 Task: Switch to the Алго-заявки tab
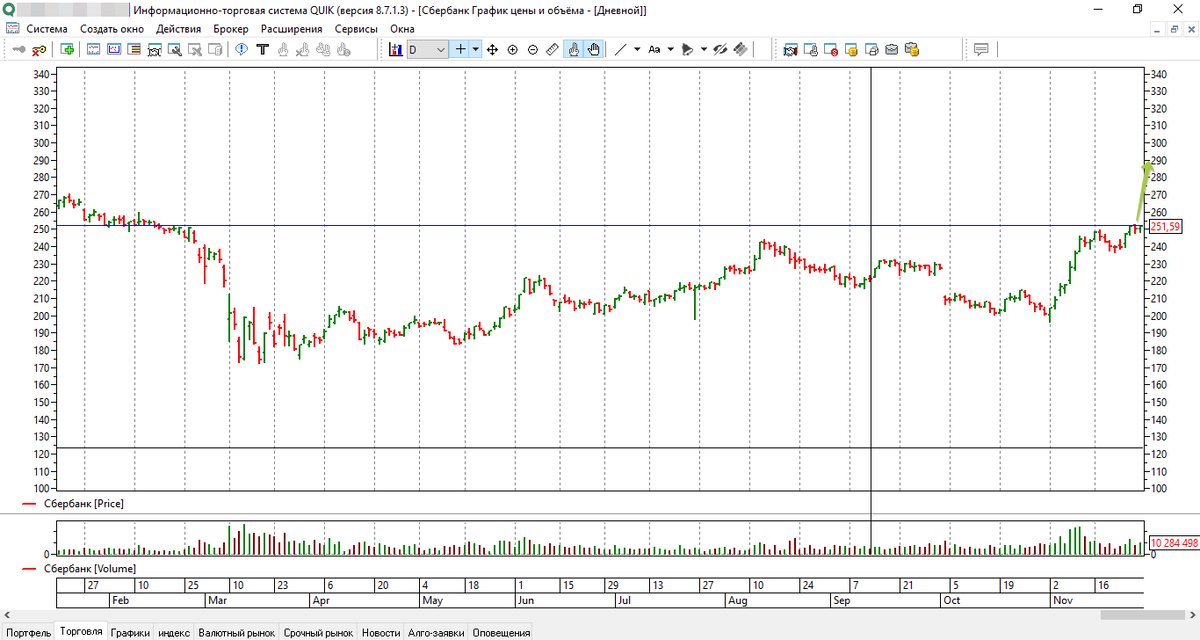[x=436, y=632]
